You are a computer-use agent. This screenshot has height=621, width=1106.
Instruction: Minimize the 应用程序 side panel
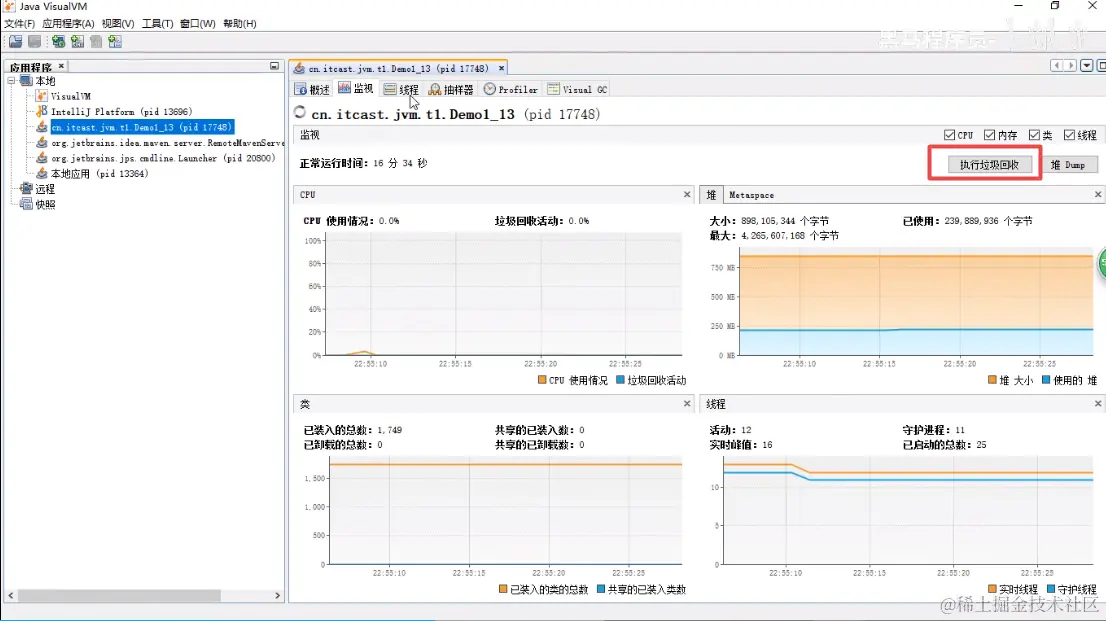274,66
